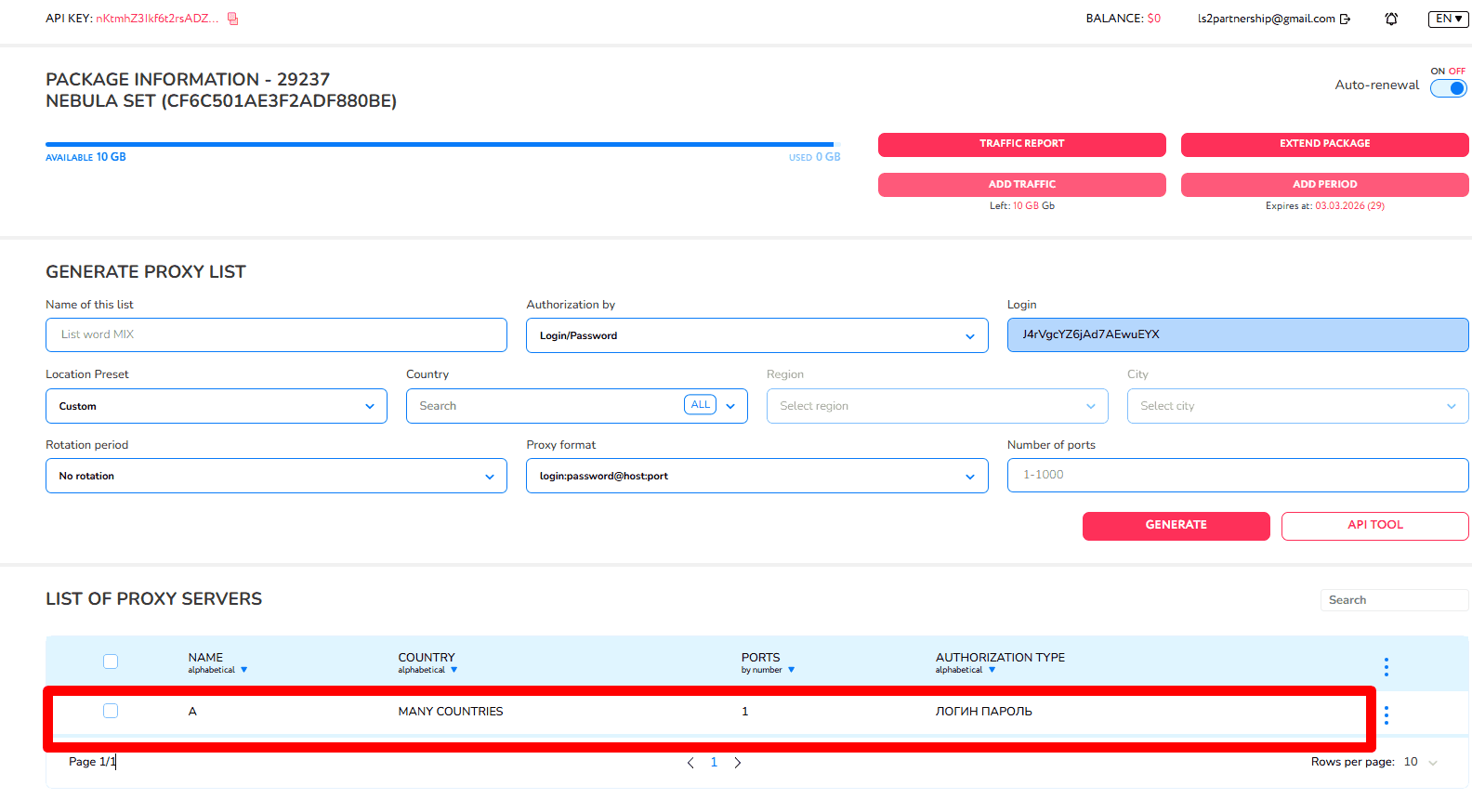This screenshot has width=1472, height=812.
Task: Click the traffic usage progress bar
Action: pyautogui.click(x=442, y=144)
